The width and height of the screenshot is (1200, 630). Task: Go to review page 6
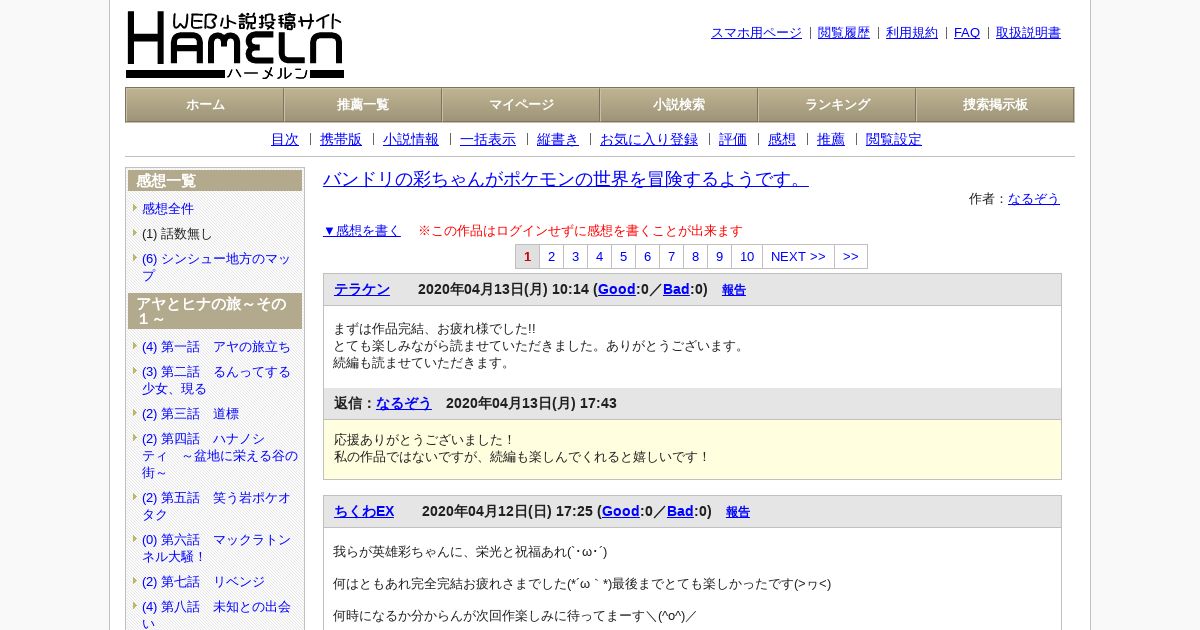coord(647,256)
